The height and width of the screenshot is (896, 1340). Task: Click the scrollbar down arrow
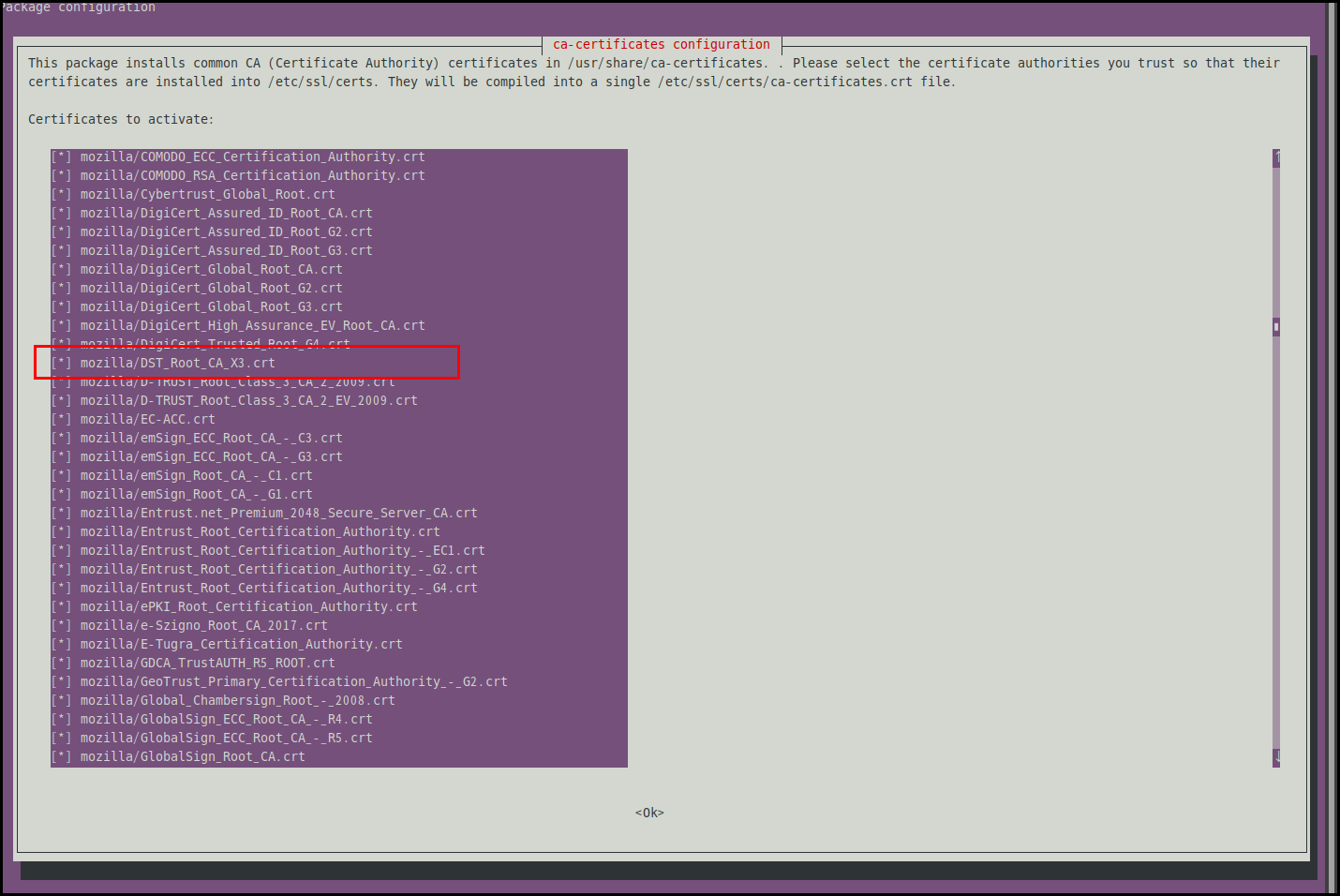tap(1276, 757)
